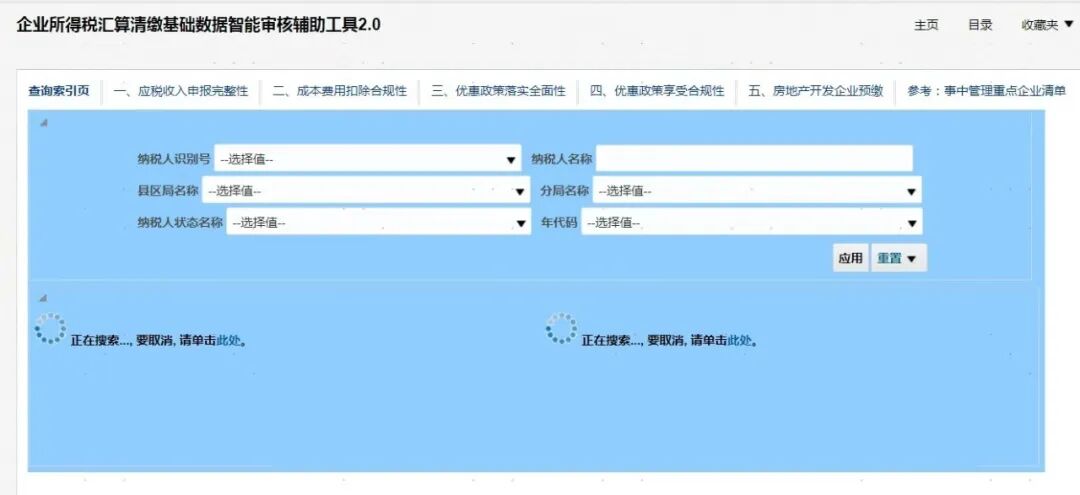1080x495 pixels.
Task: Collapse the filter section triangle icon
Action: tap(43, 123)
